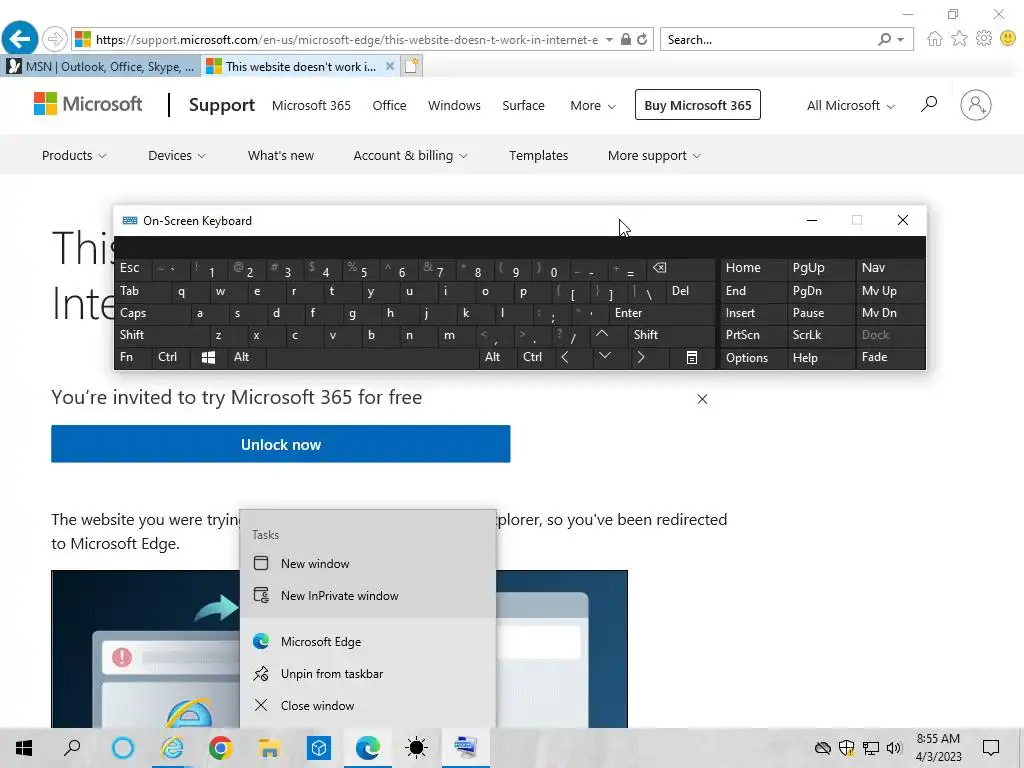The width and height of the screenshot is (1024, 768).
Task: Click the up arrow key on On-Screen Keyboard
Action: 602,334
